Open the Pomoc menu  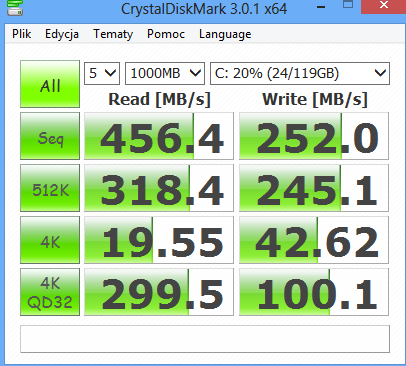[166, 34]
